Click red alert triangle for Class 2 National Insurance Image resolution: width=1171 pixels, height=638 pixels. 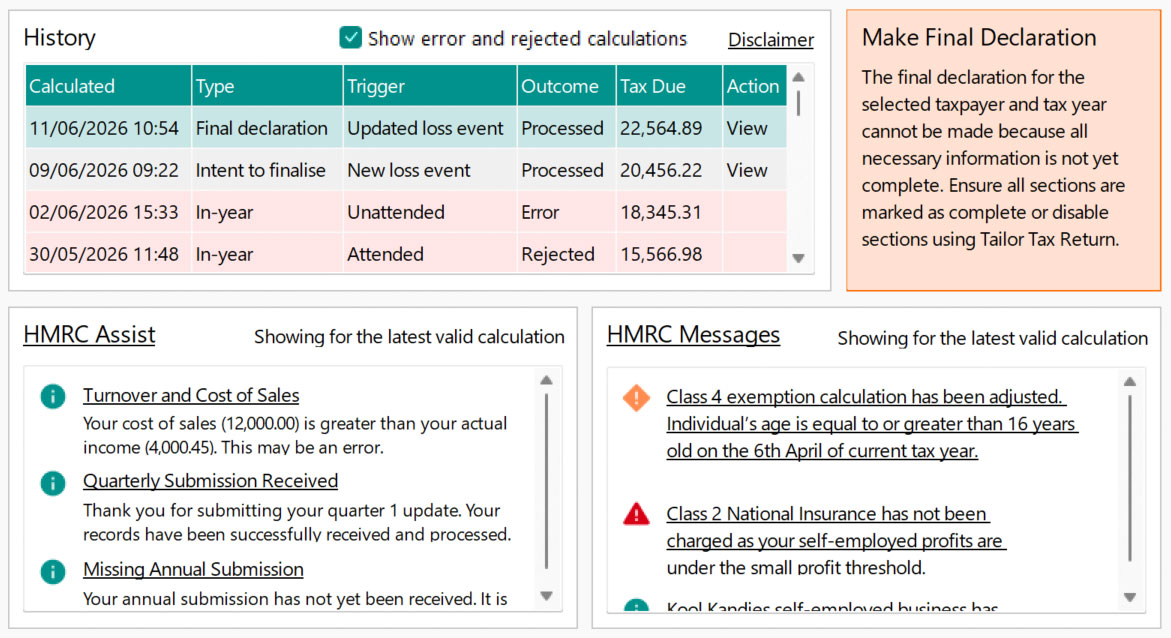tap(636, 514)
